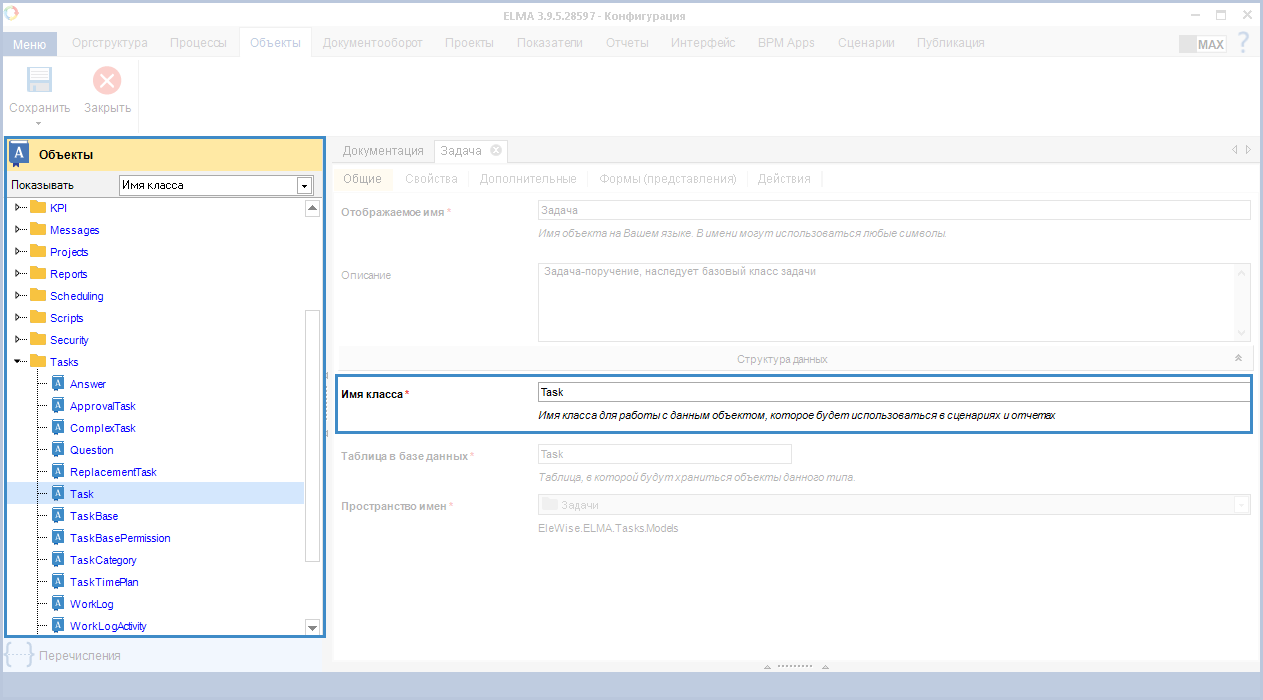Switch to the Оргструктура tab
This screenshot has width=1263, height=700.
pos(110,43)
